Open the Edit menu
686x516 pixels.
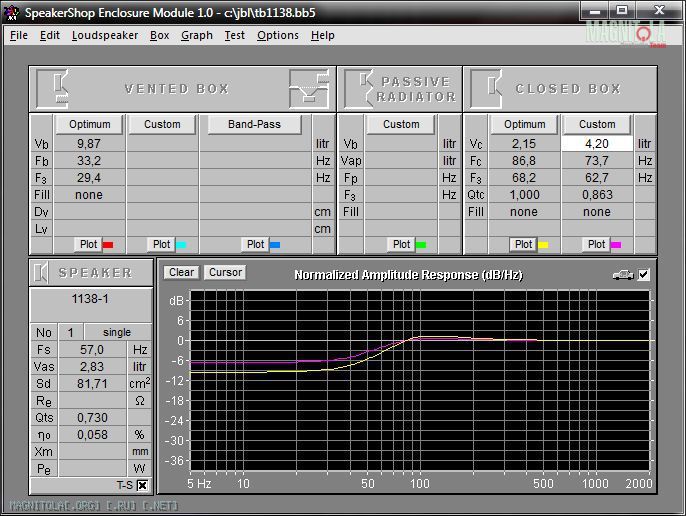tap(49, 35)
